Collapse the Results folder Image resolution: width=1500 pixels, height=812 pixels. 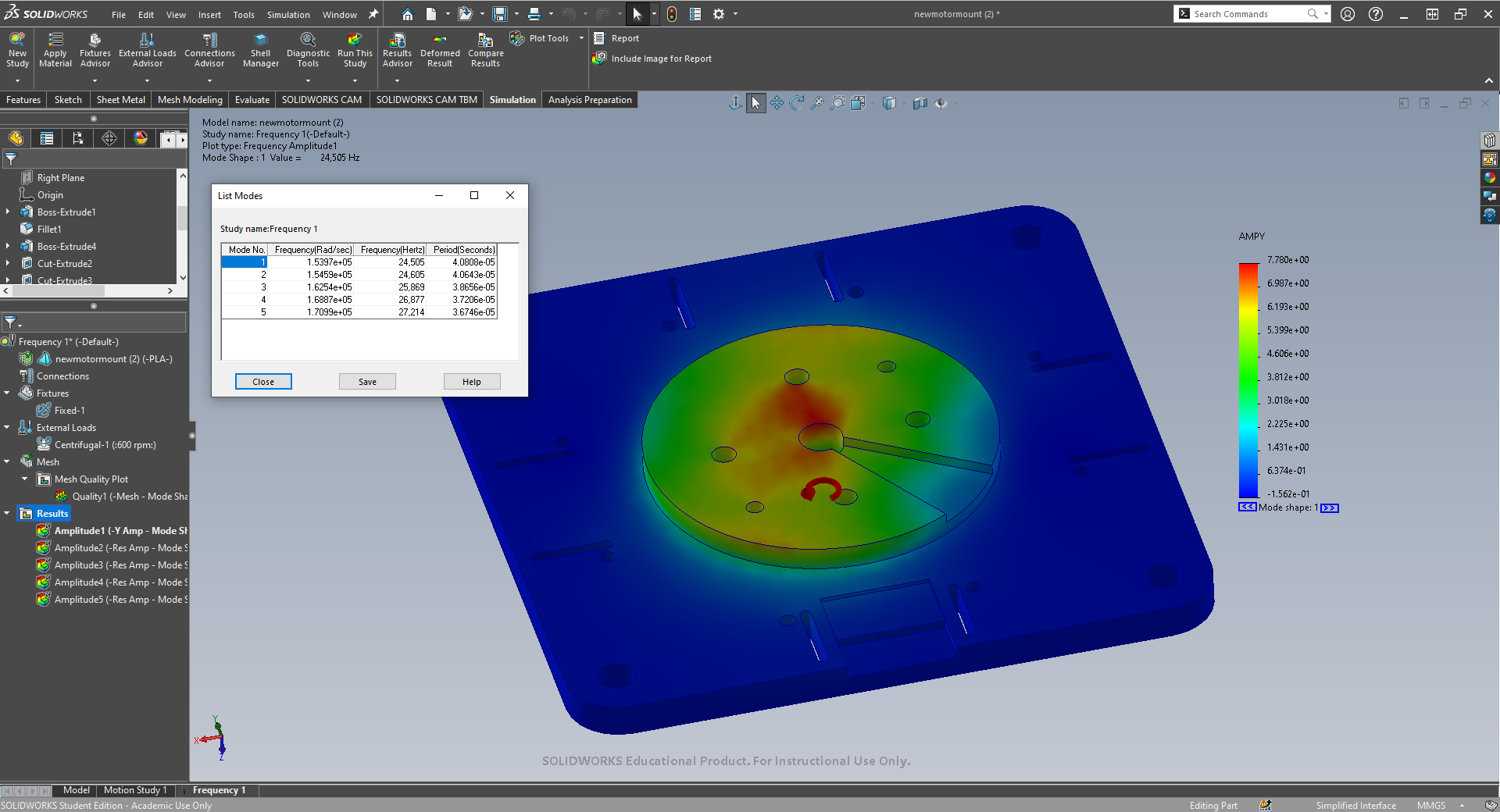click(7, 513)
